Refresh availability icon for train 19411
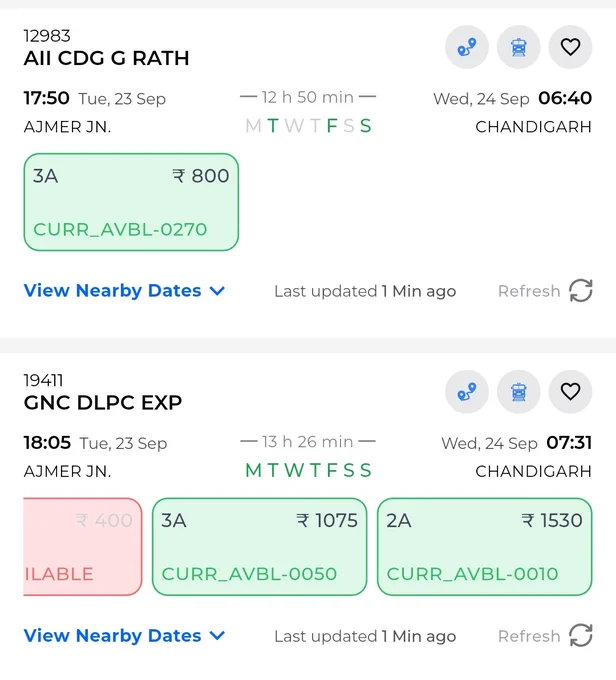The height and width of the screenshot is (680, 616). click(581, 635)
